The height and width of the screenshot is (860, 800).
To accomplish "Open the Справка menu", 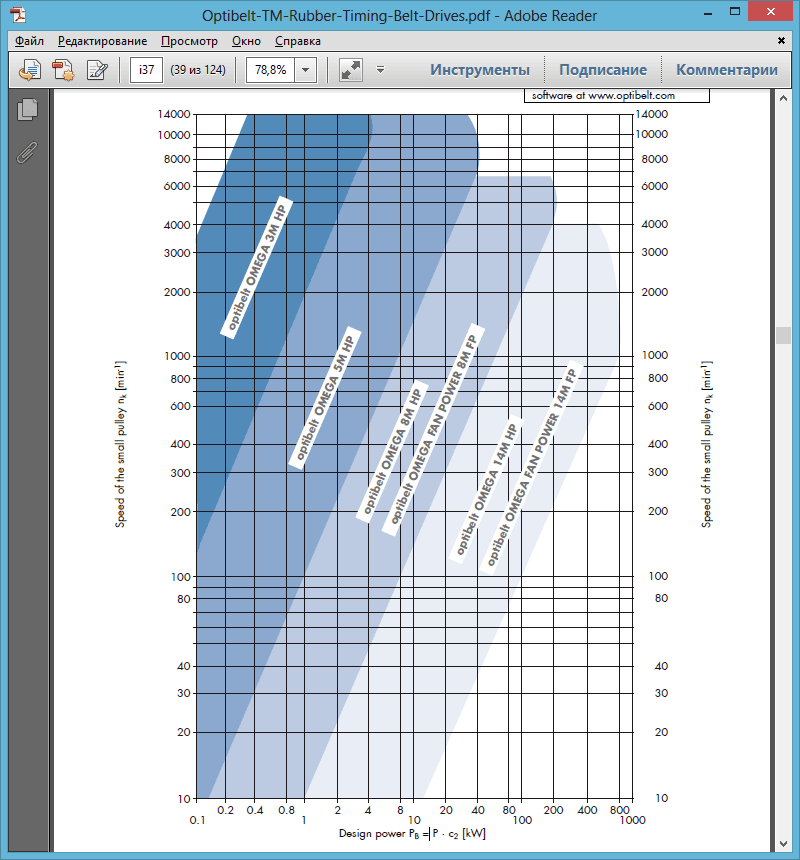I will point(298,41).
